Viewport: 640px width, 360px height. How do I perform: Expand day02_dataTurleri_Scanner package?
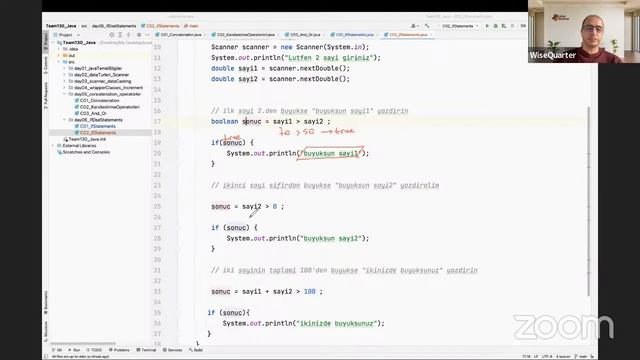pos(64,75)
